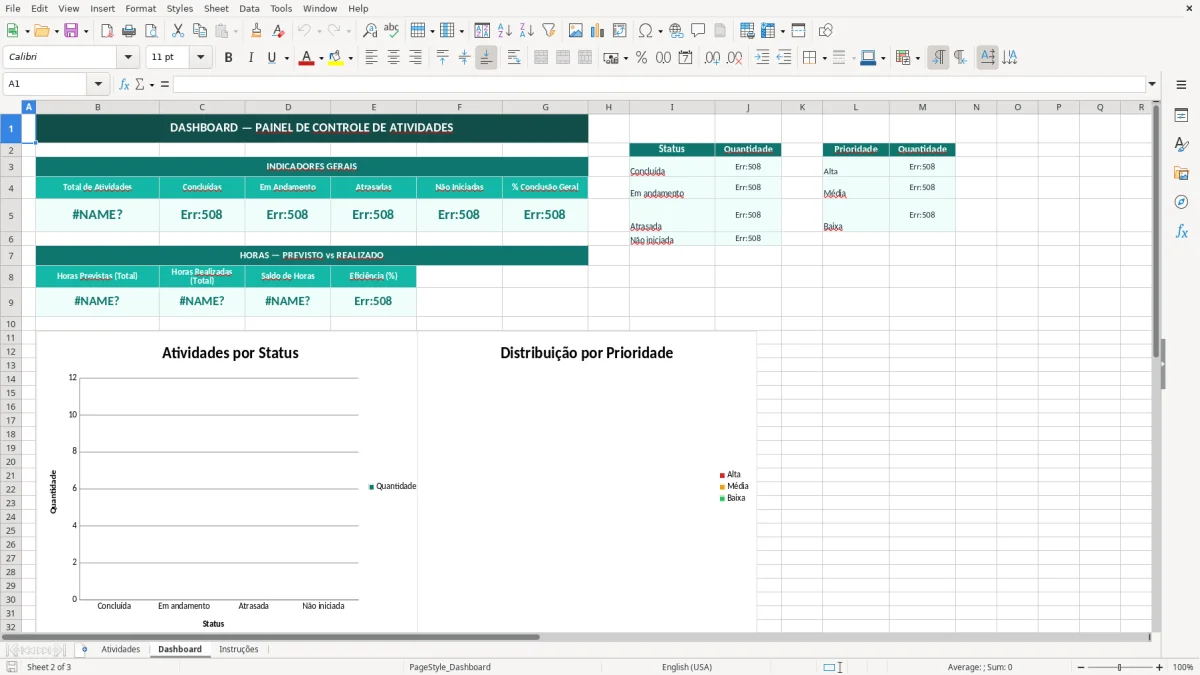This screenshot has height=675, width=1200.
Task: Open the Sheet menu
Action: coord(216,8)
